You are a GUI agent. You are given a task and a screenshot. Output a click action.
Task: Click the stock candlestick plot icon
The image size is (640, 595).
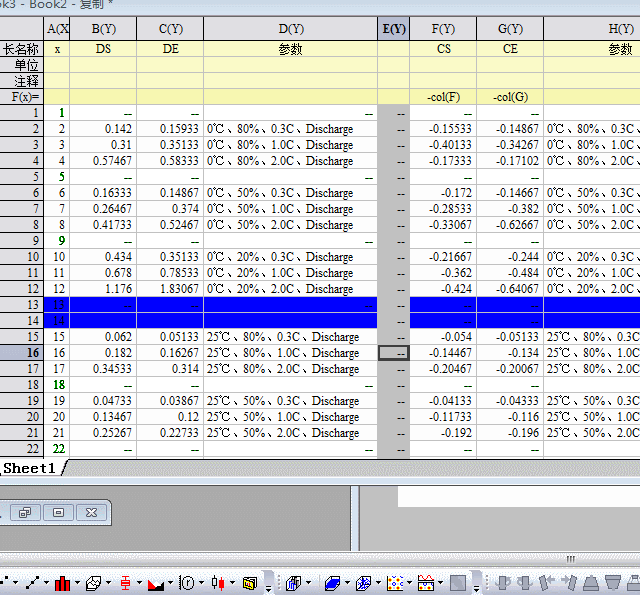point(219,582)
